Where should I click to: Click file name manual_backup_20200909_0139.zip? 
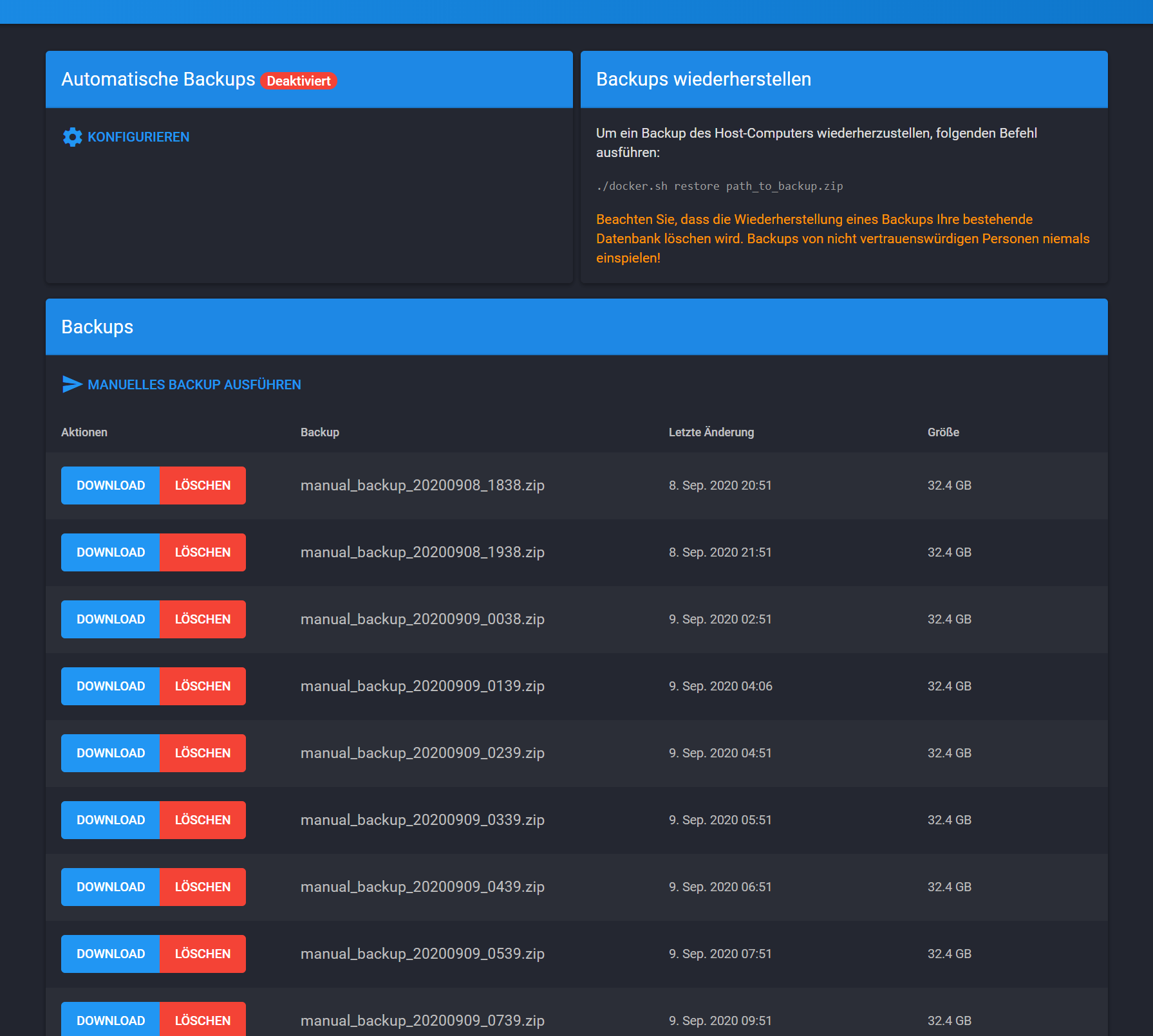pos(422,686)
